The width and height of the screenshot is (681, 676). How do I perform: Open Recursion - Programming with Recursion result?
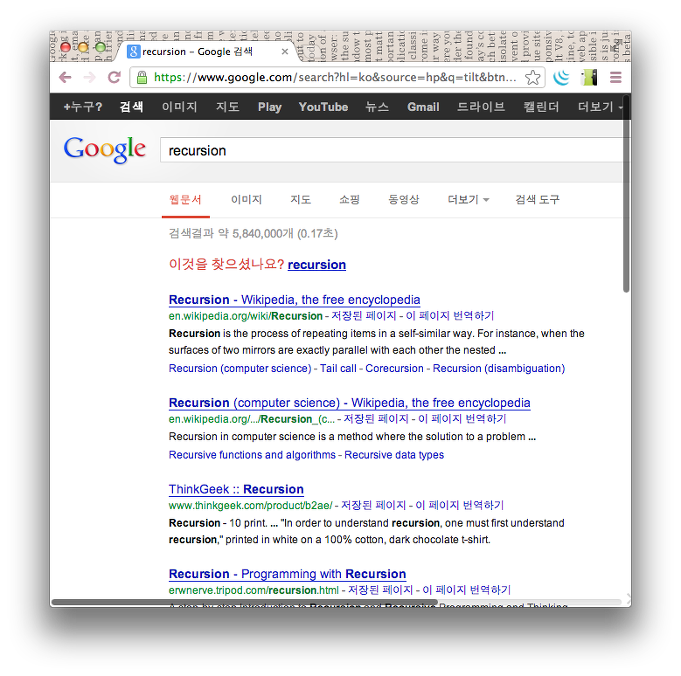tap(287, 574)
